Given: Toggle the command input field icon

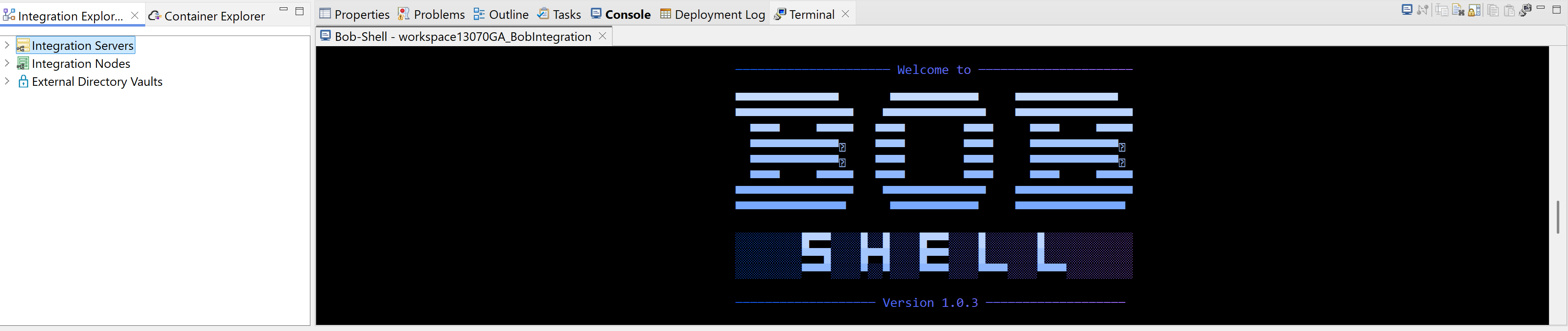Looking at the screenshot, I should click(x=1442, y=10).
